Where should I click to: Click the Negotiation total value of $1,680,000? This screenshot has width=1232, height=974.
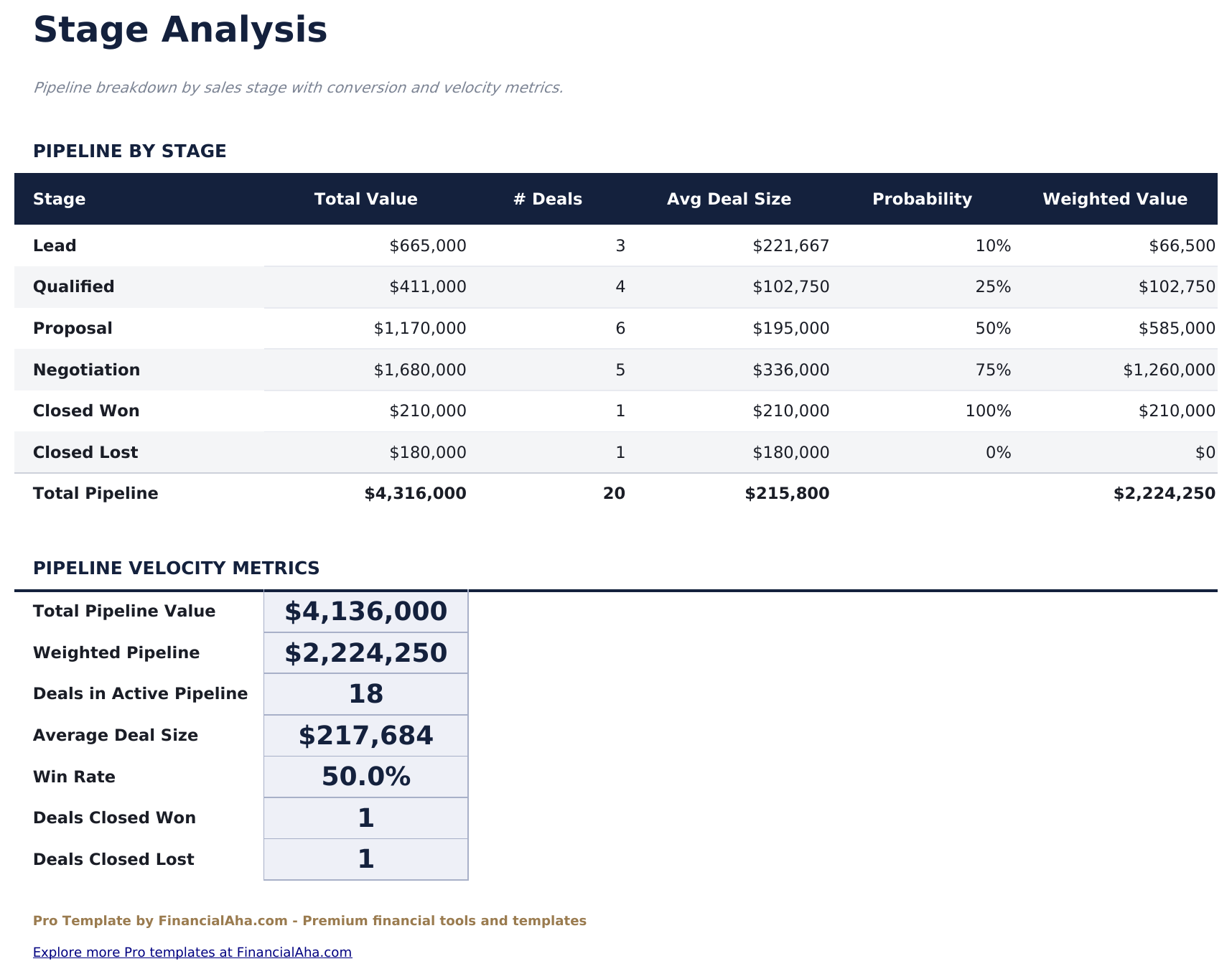pos(426,370)
